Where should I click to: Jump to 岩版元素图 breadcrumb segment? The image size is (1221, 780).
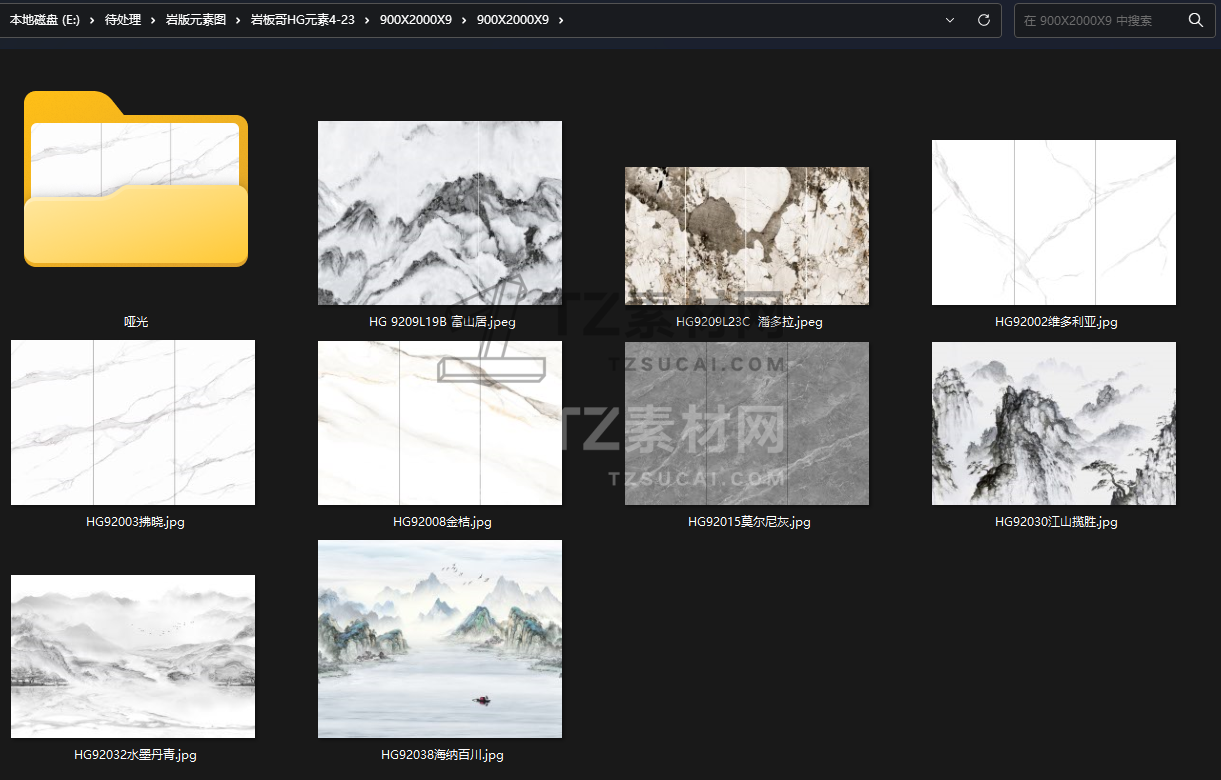(x=195, y=20)
